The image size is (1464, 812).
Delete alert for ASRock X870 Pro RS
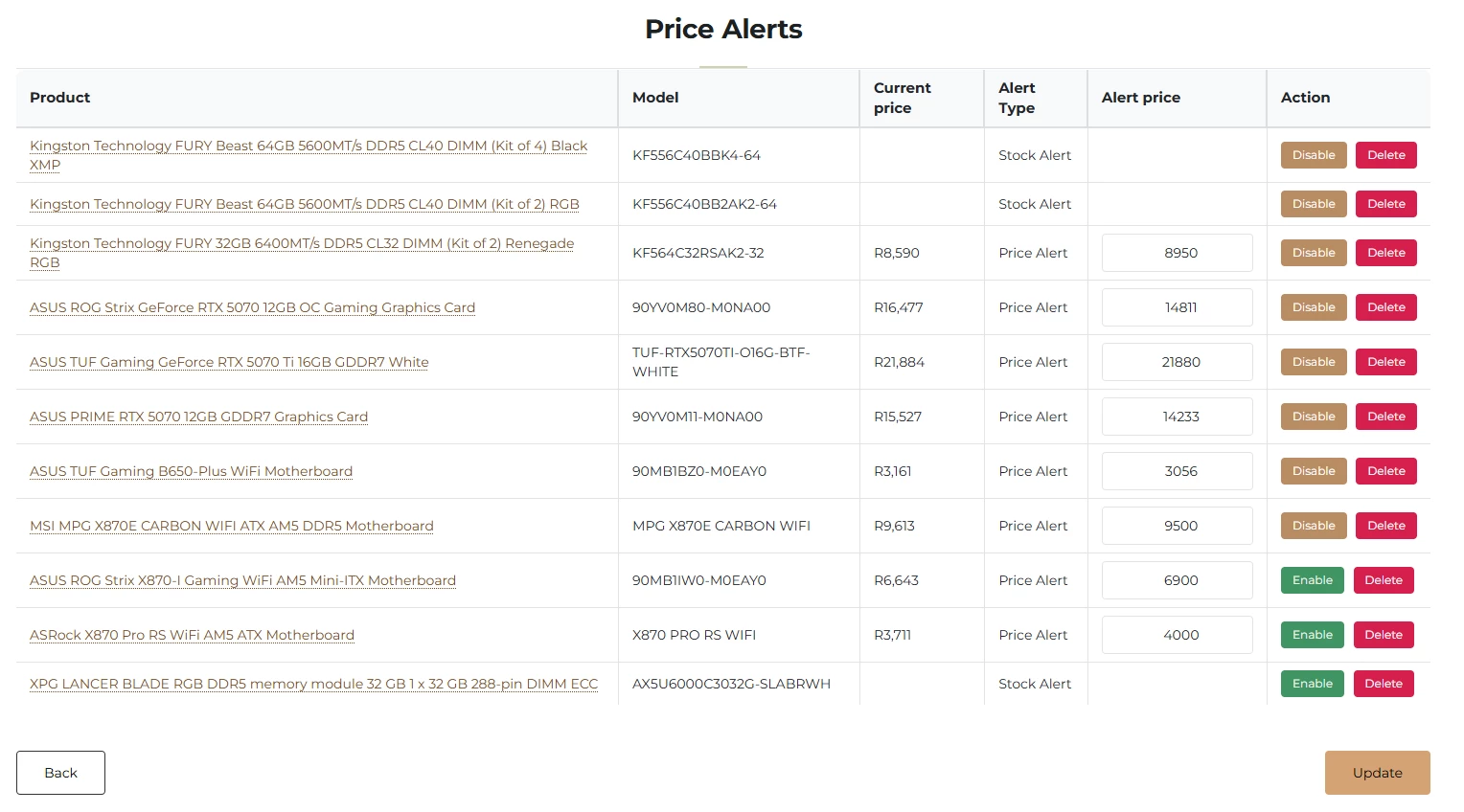1384,635
